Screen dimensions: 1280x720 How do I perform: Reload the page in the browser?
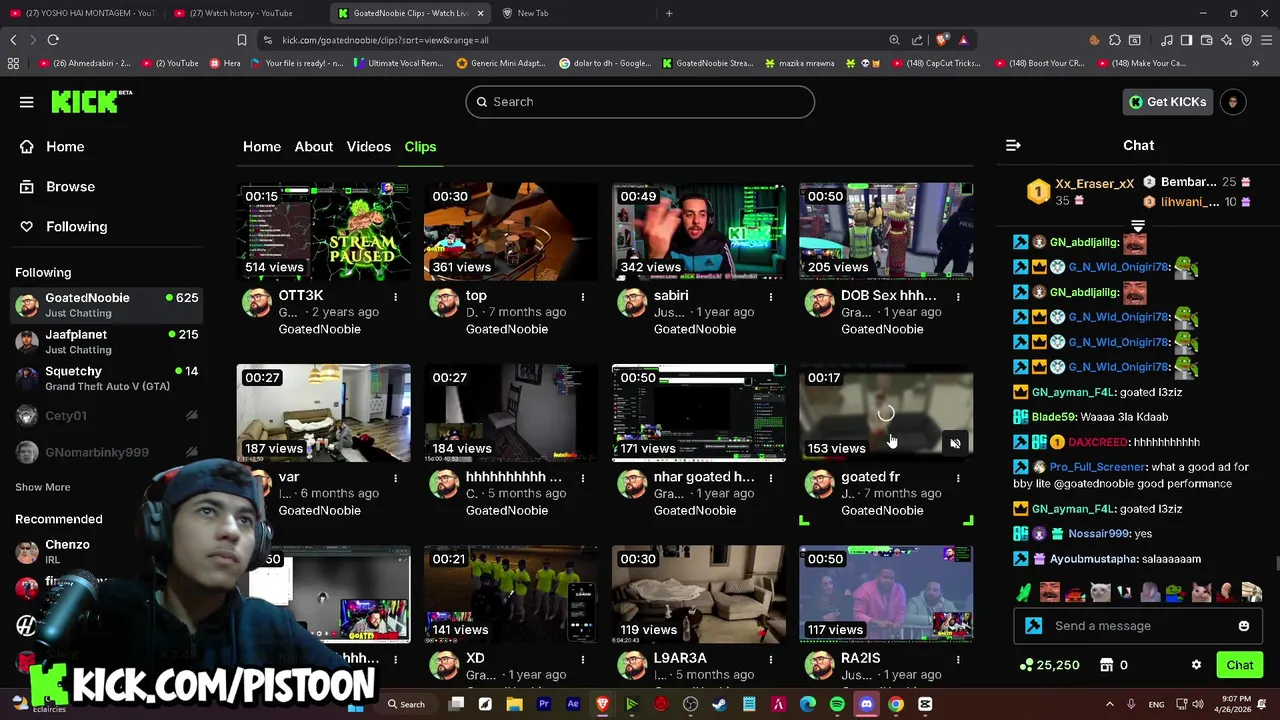(53, 40)
